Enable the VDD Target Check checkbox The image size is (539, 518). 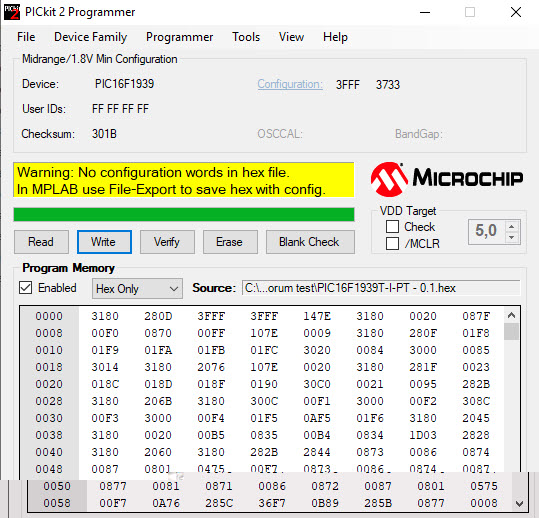tap(392, 227)
